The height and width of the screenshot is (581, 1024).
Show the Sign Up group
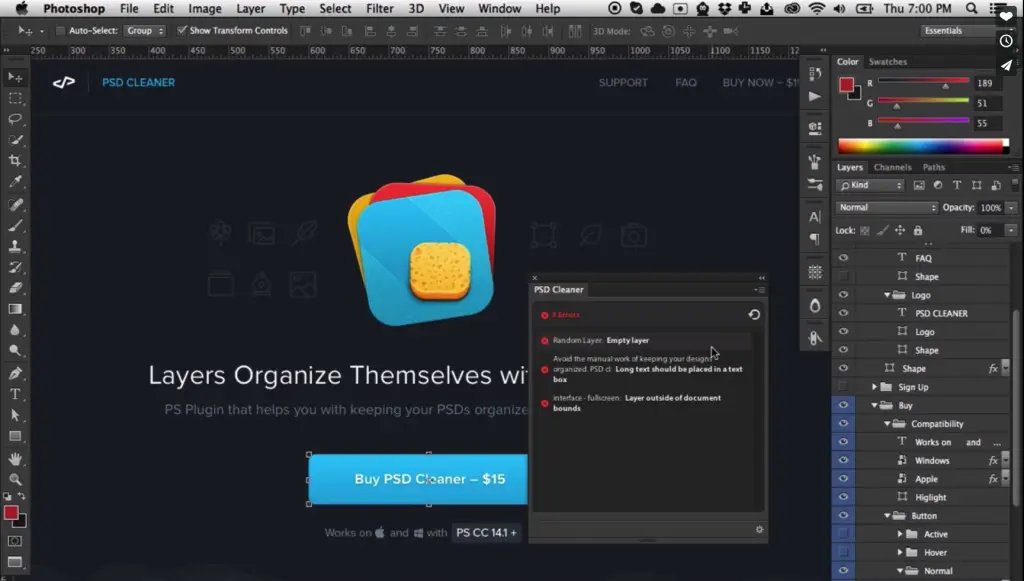843,386
